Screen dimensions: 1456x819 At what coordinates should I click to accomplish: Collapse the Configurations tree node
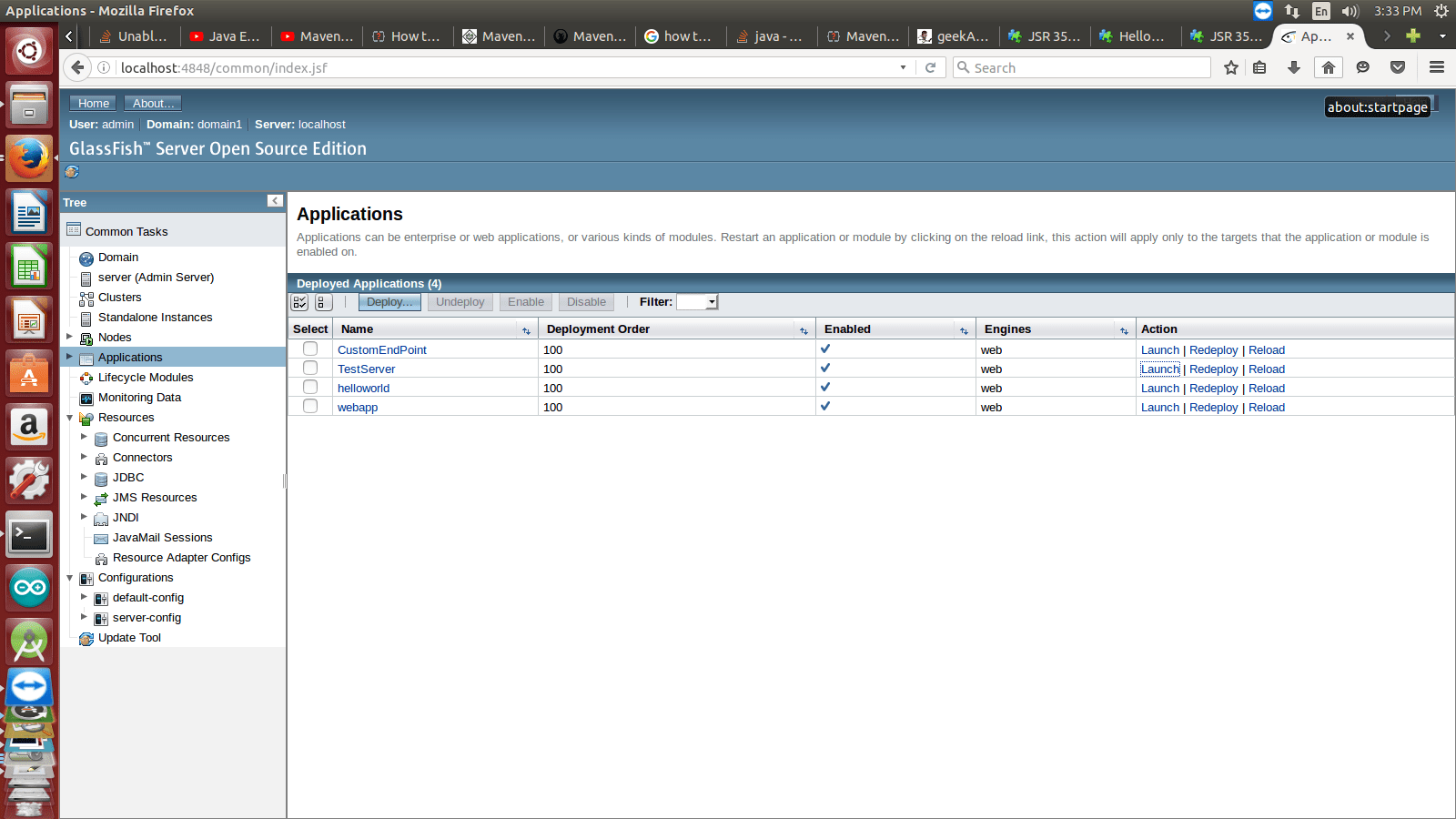[69, 578]
